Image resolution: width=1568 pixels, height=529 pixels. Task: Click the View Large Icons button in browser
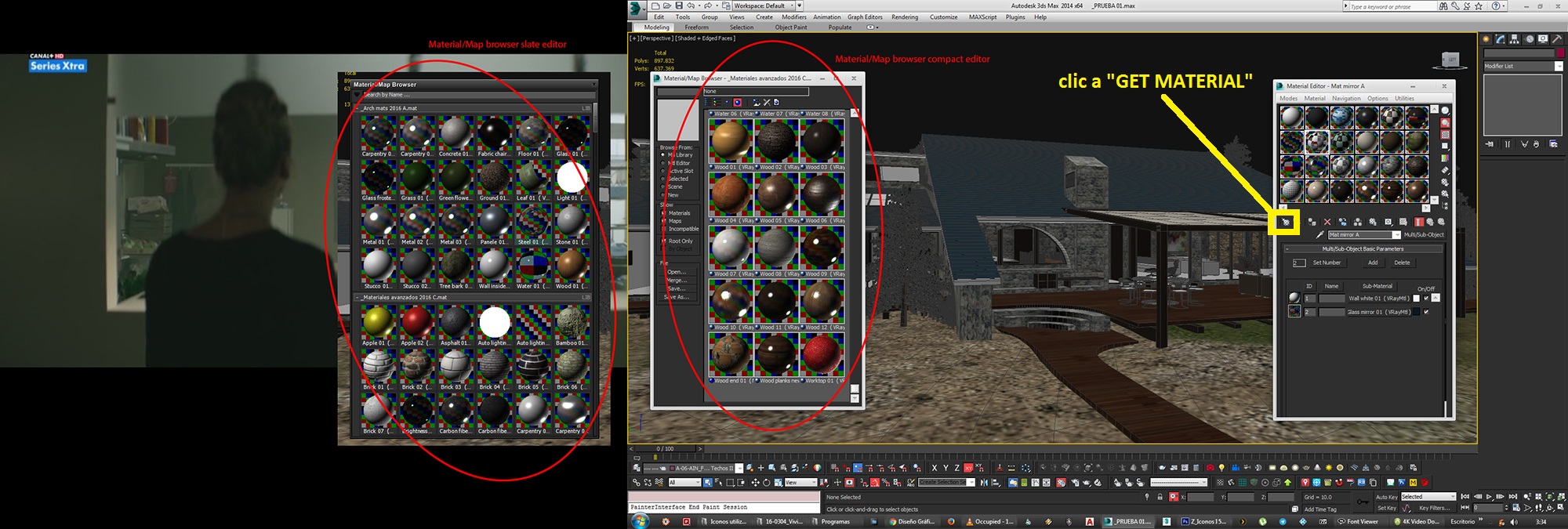tap(738, 102)
